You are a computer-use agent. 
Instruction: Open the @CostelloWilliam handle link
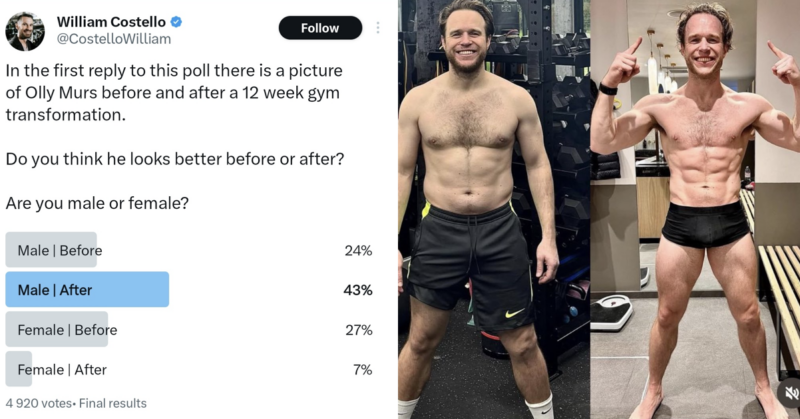click(x=113, y=39)
